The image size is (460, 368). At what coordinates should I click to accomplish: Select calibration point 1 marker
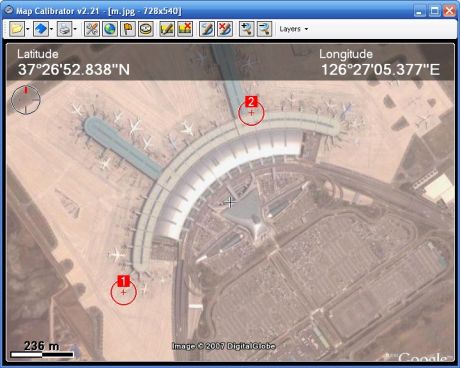click(x=123, y=290)
